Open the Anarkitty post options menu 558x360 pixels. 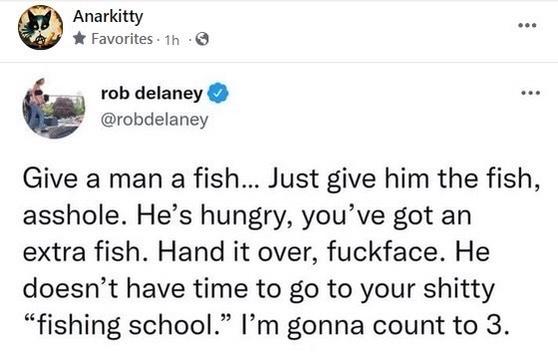point(527,26)
